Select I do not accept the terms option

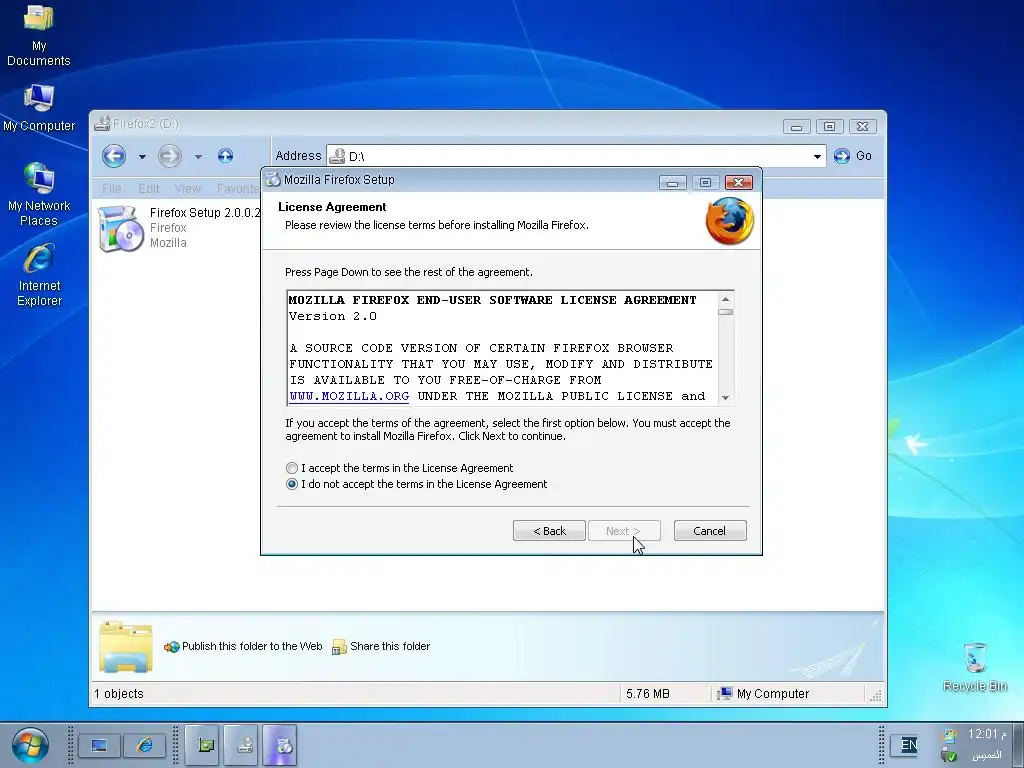pyautogui.click(x=292, y=485)
